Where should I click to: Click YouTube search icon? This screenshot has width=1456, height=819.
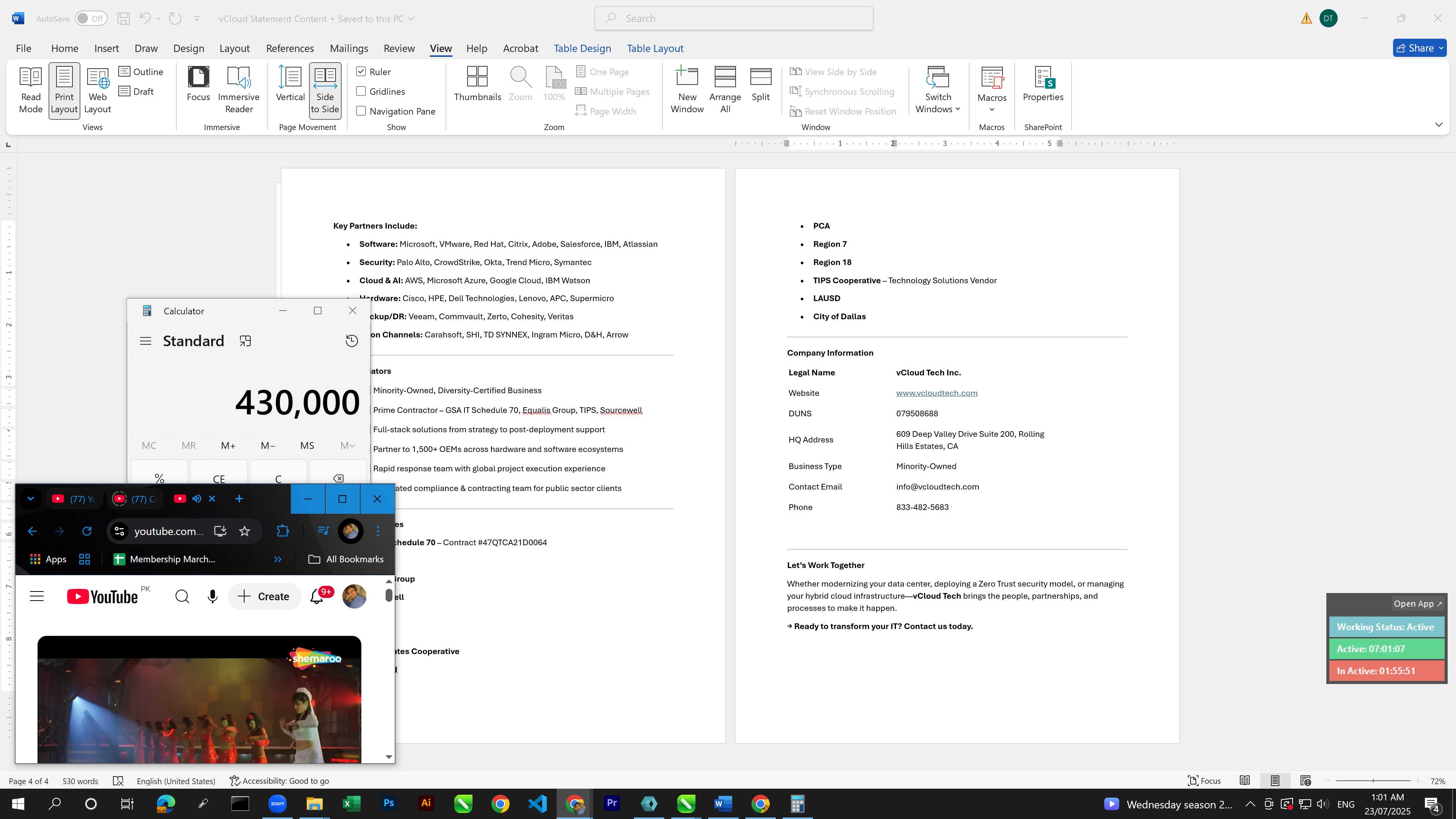tap(182, 596)
